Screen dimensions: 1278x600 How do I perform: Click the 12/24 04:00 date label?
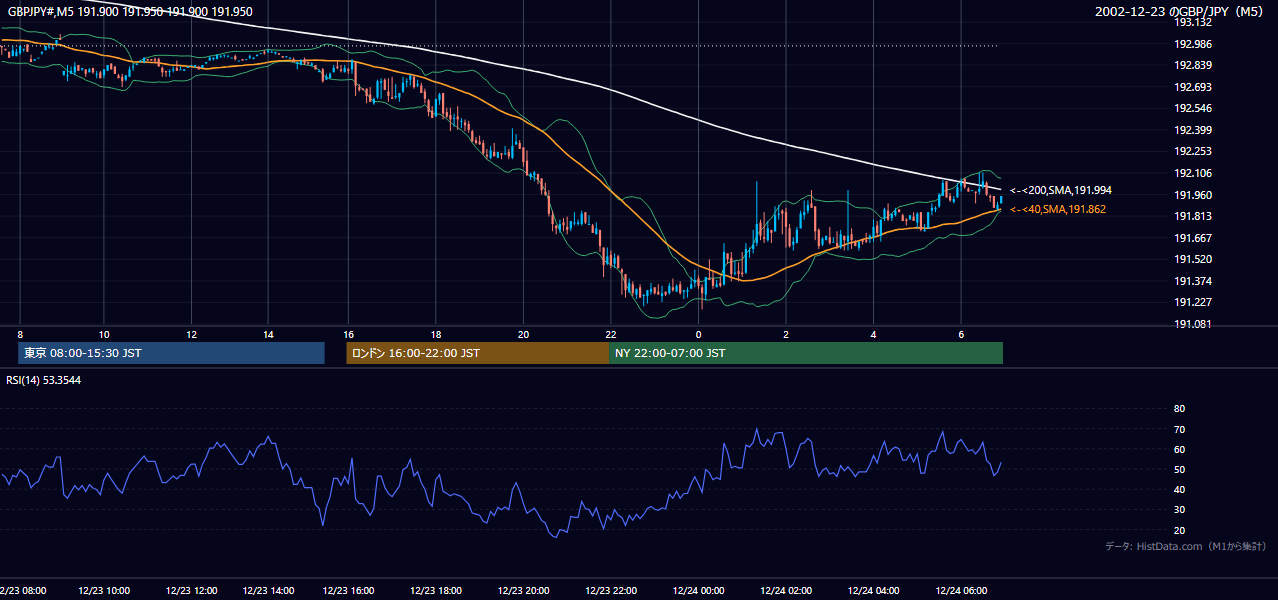point(874,591)
